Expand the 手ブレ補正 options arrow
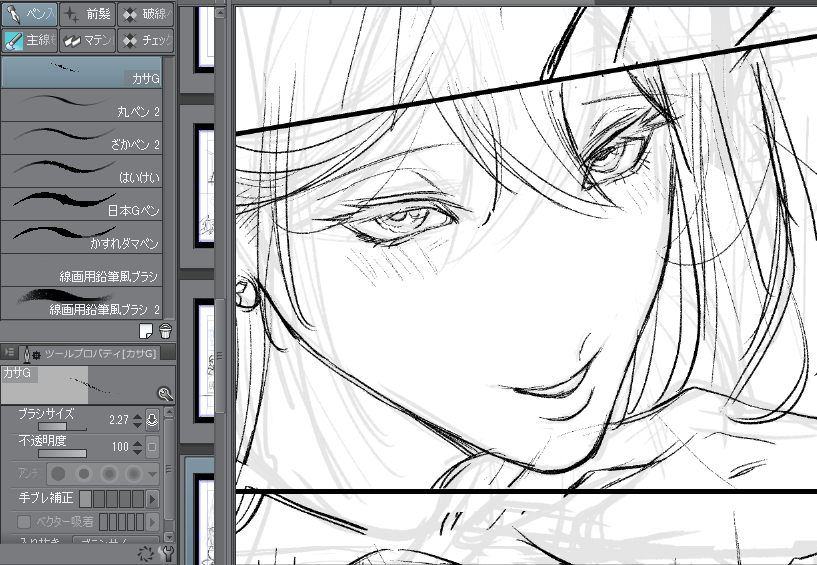817x565 pixels. pos(152,499)
